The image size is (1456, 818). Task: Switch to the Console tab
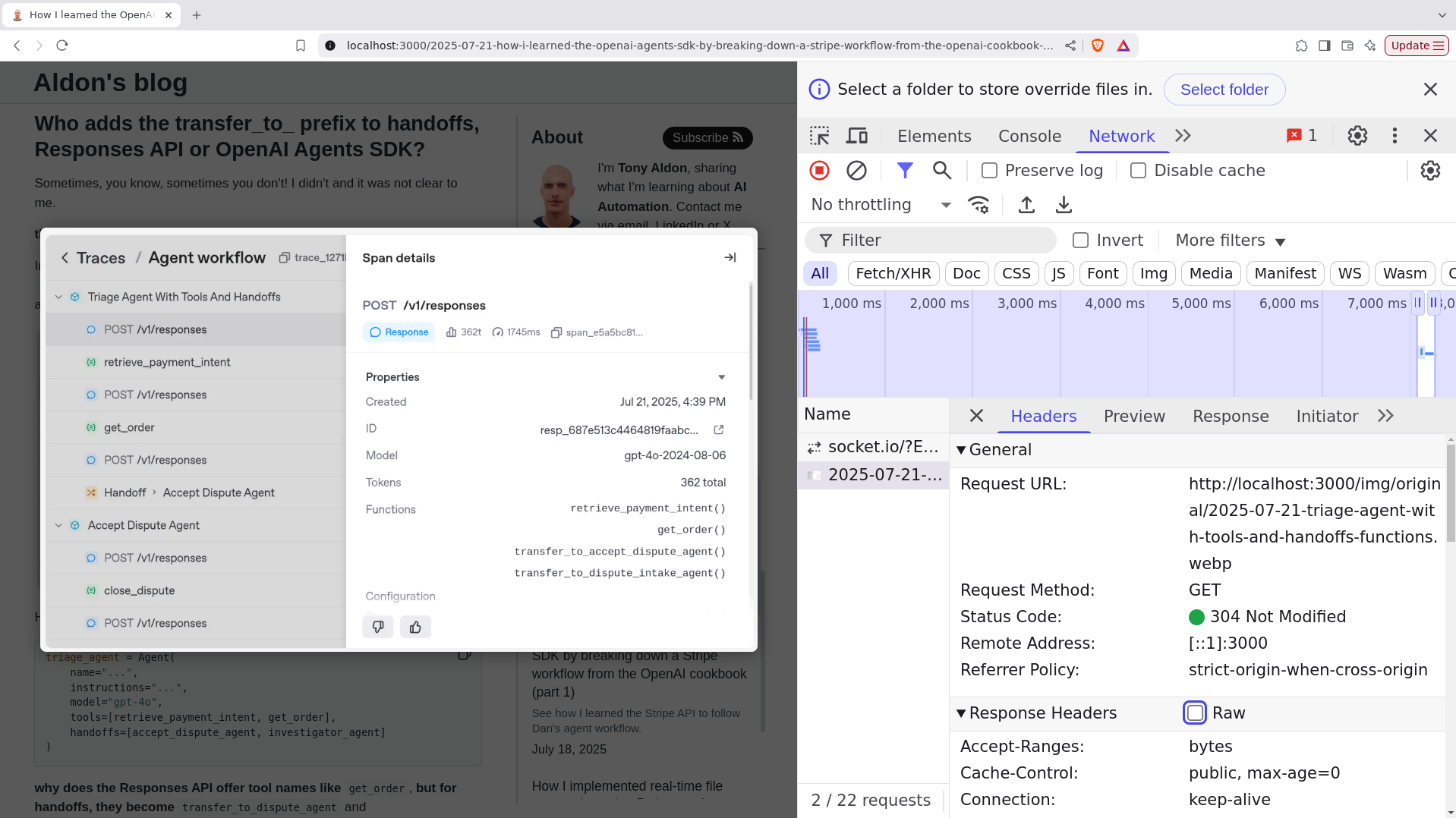pyautogui.click(x=1029, y=136)
